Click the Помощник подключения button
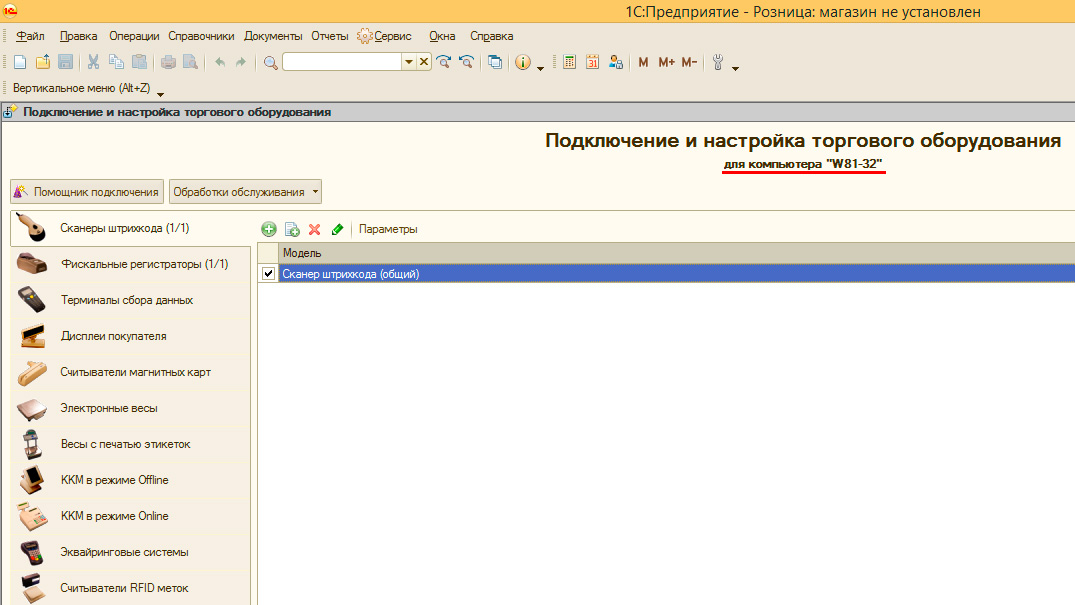 click(x=86, y=191)
